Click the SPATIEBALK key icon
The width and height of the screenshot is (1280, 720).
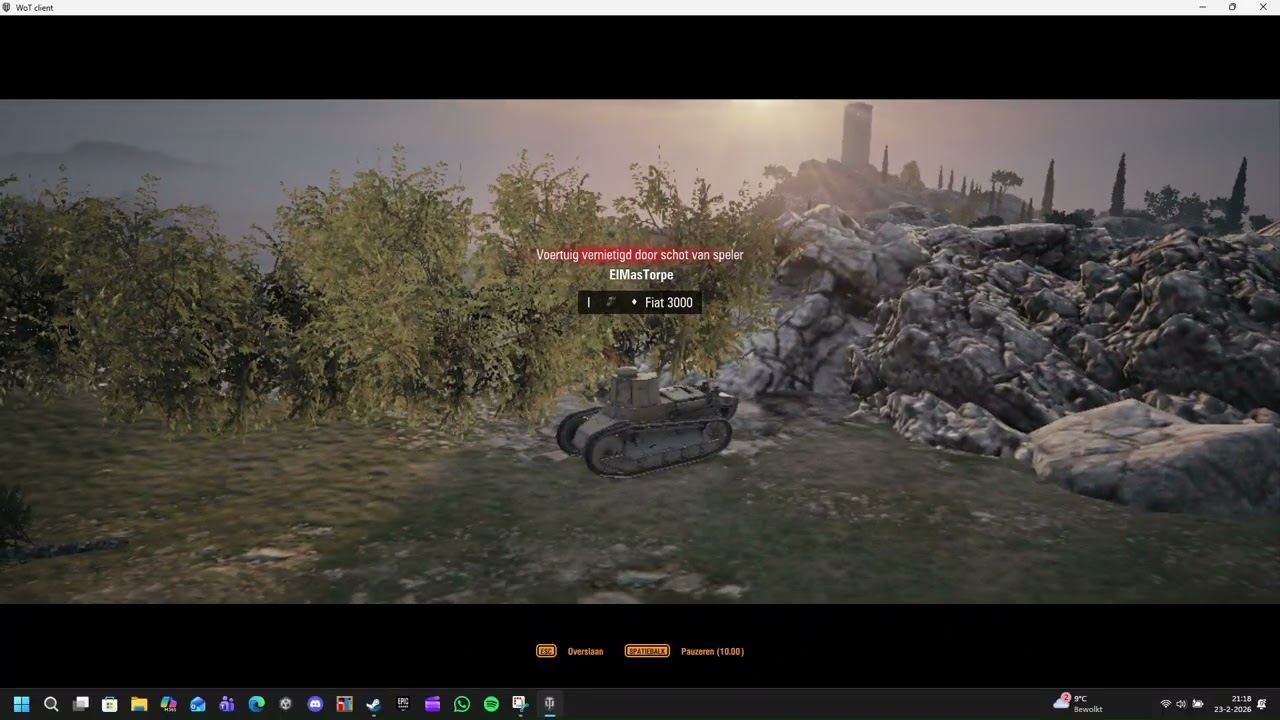click(x=647, y=651)
